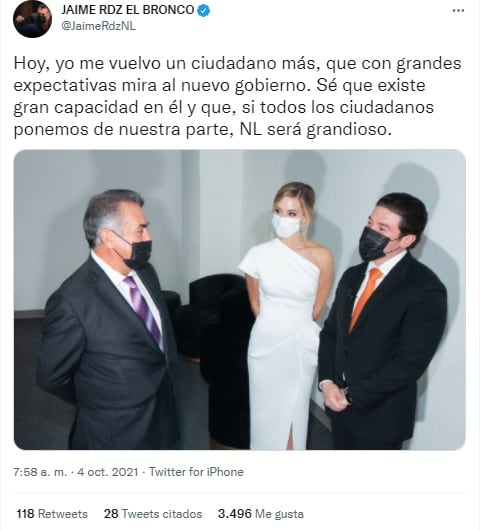Image resolution: width=480 pixels, height=530 pixels.
Task: Click the word 'grandioso' in tweet text
Action: pos(346,130)
